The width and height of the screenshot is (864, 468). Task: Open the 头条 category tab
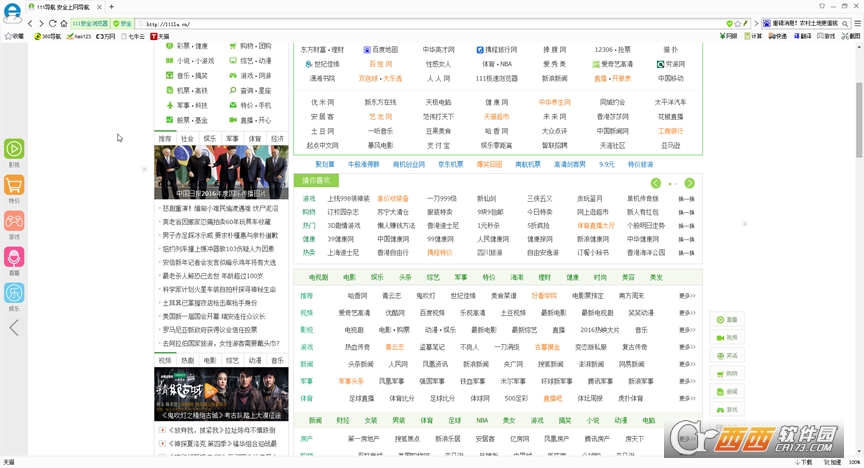(405, 277)
